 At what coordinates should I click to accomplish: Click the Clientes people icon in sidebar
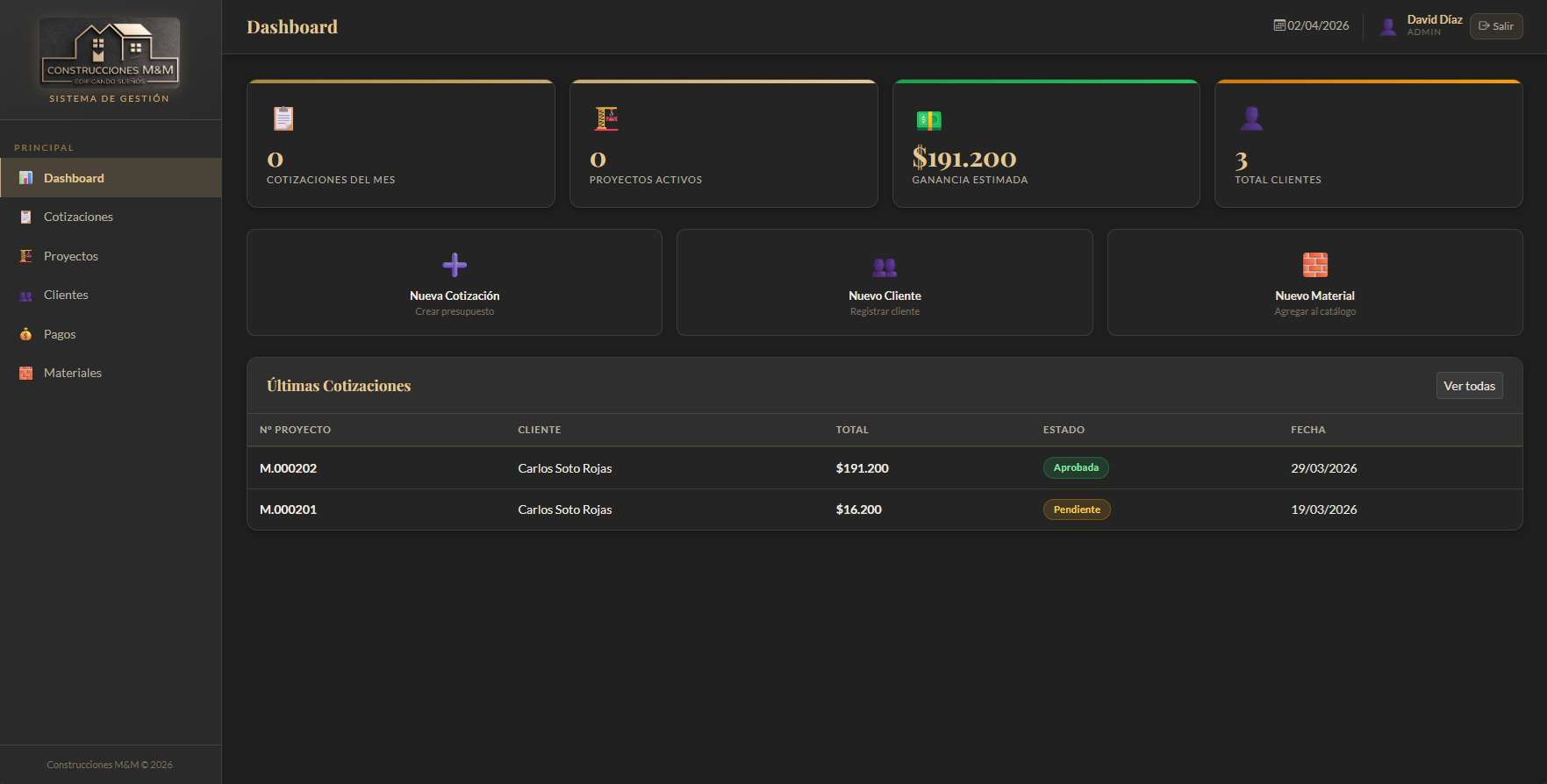[26, 296]
